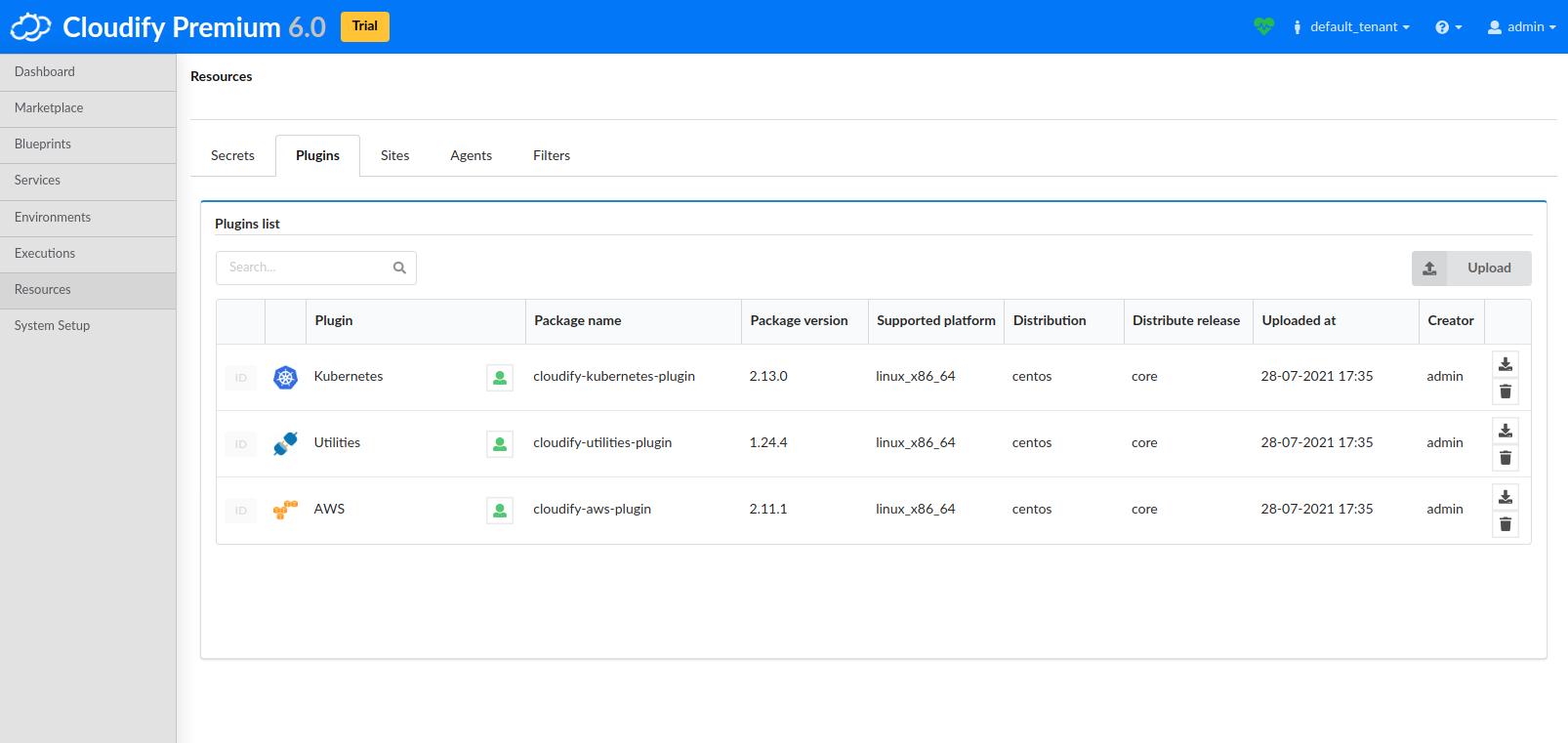Sort by Distribute release column header
The width and height of the screenshot is (1568, 743).
pos(1186,321)
